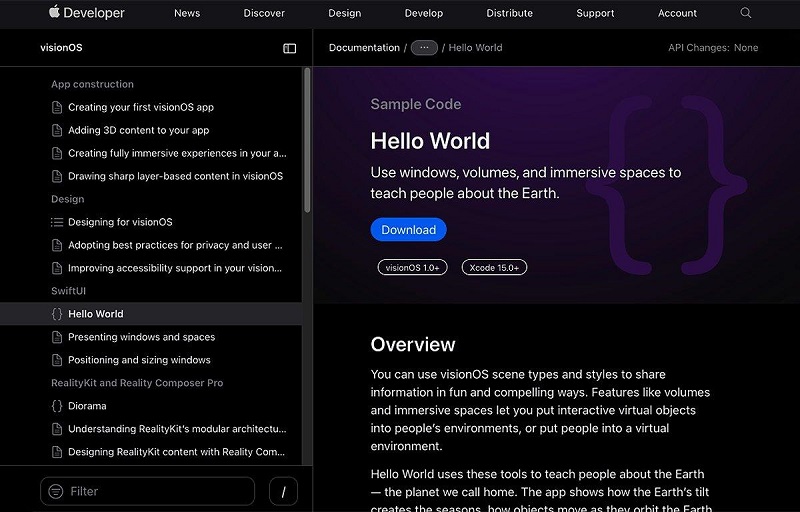The image size is (800, 512).
Task: Open the Discover menu
Action: coord(264,13)
